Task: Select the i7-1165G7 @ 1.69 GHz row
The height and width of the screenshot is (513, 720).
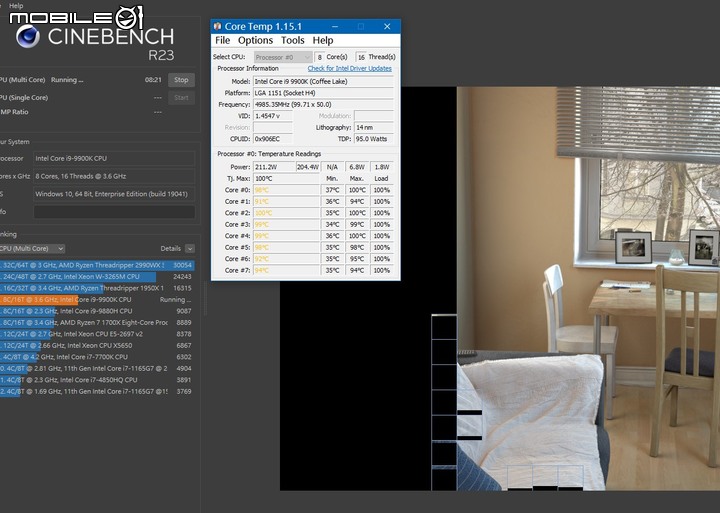Action: coord(97,391)
